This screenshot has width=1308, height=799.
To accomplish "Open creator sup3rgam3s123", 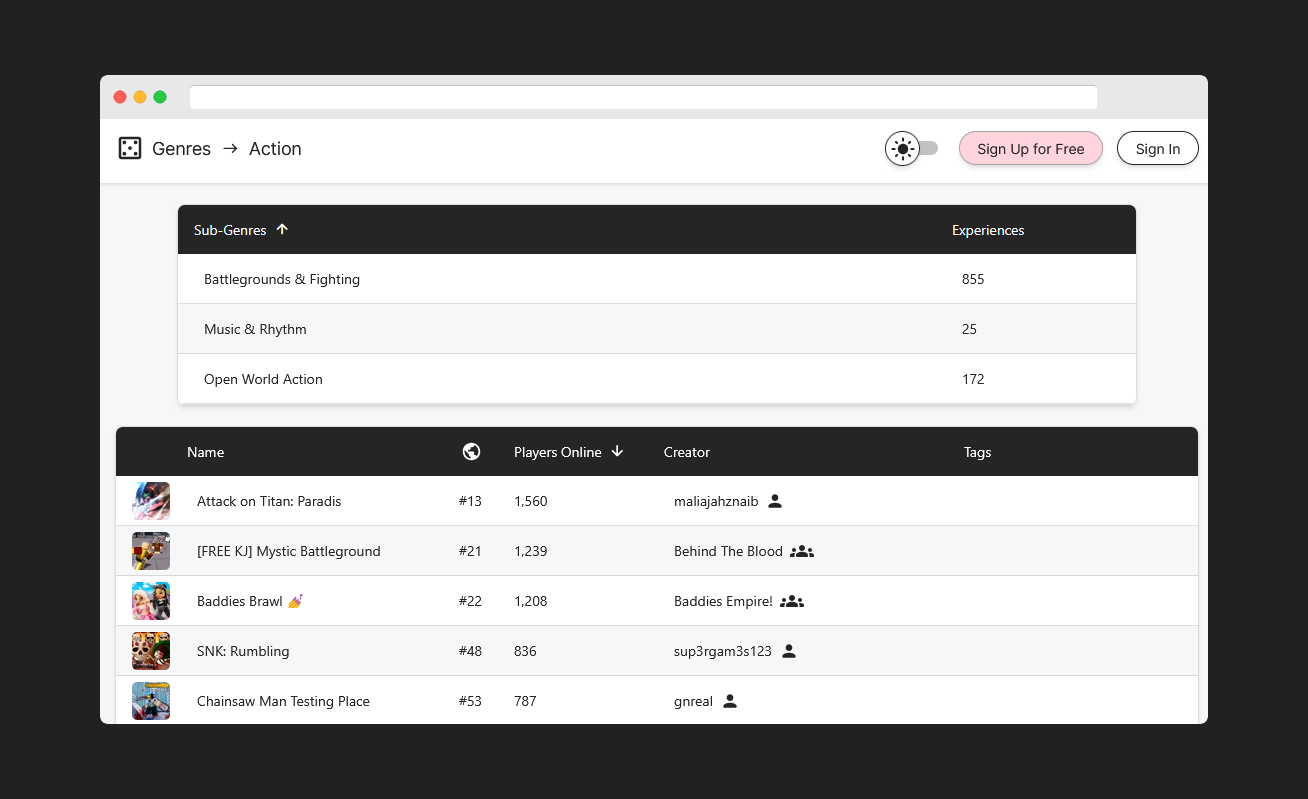I will pos(723,651).
